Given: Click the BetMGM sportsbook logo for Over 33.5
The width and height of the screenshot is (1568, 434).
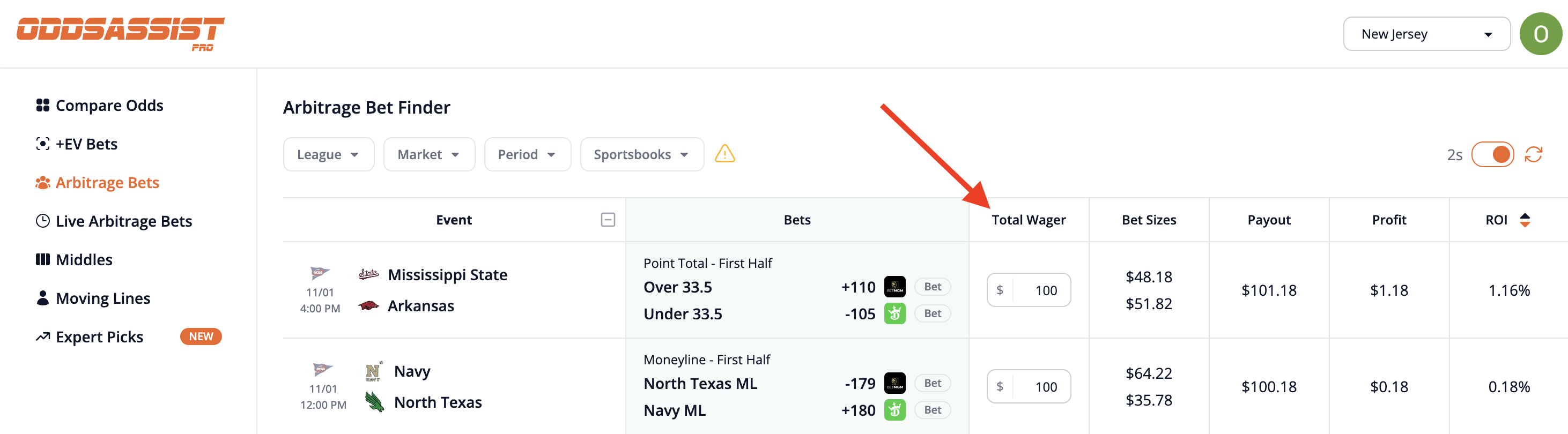Looking at the screenshot, I should pyautogui.click(x=895, y=286).
